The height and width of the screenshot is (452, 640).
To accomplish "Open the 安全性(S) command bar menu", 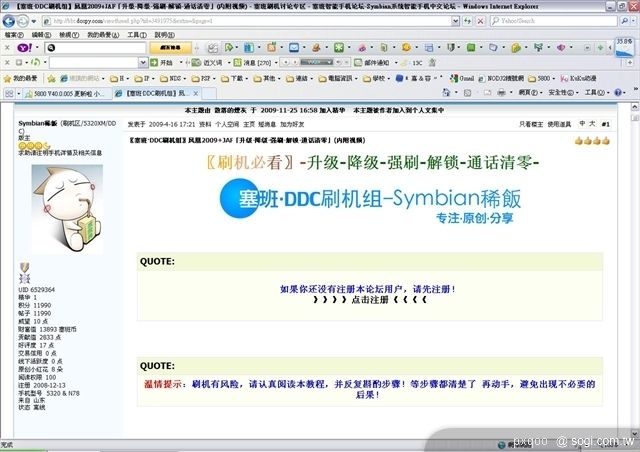I will point(563,93).
